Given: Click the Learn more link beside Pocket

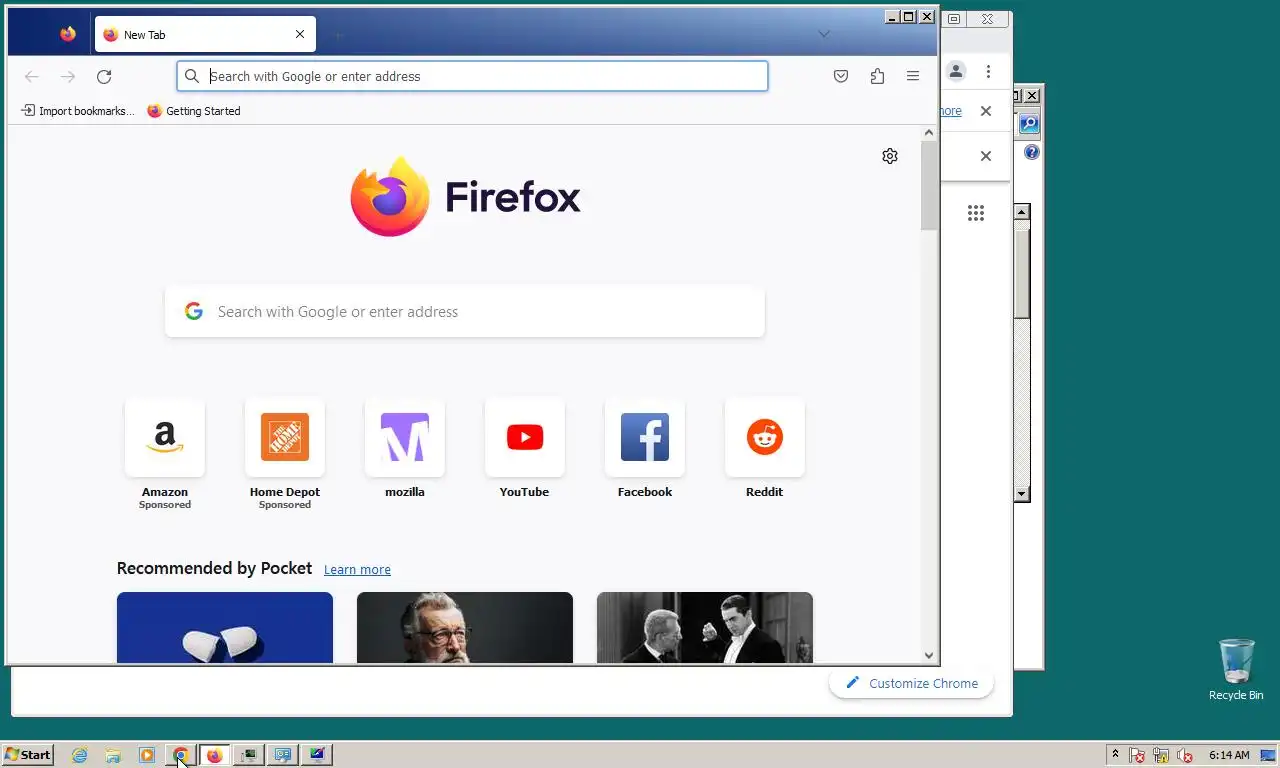Looking at the screenshot, I should click(357, 570).
